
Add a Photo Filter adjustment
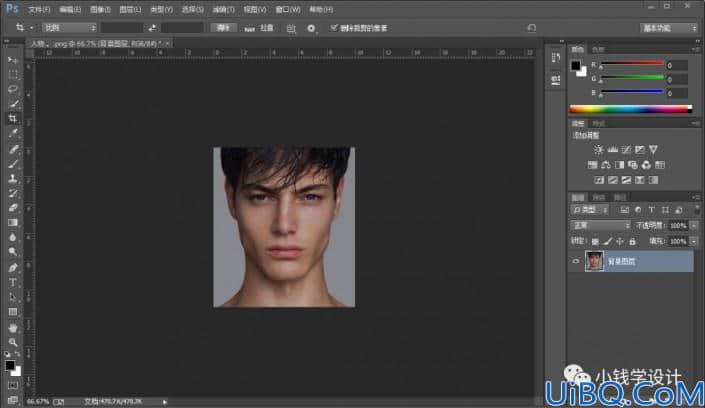[x=633, y=165]
